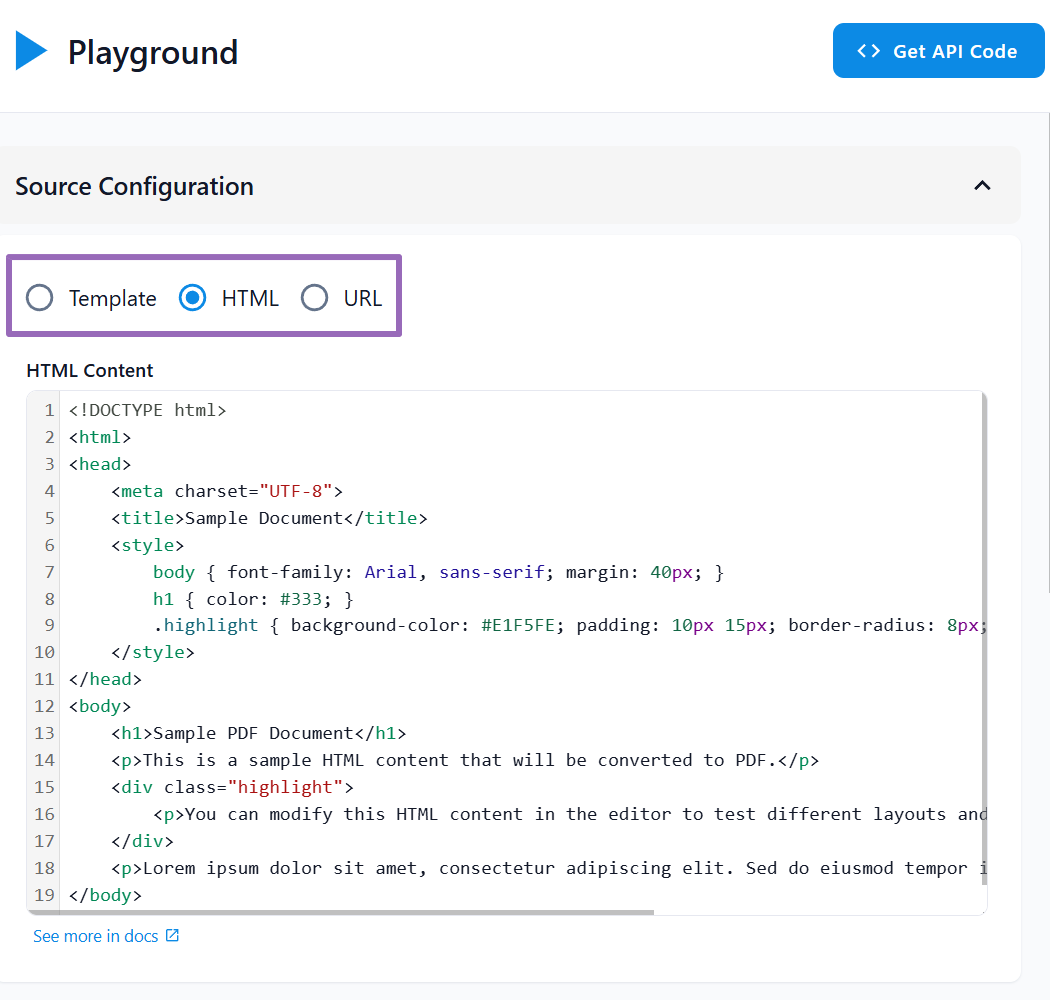Image resolution: width=1050 pixels, height=1000 pixels.
Task: Click the Source Configuration section header
Action: 134,186
